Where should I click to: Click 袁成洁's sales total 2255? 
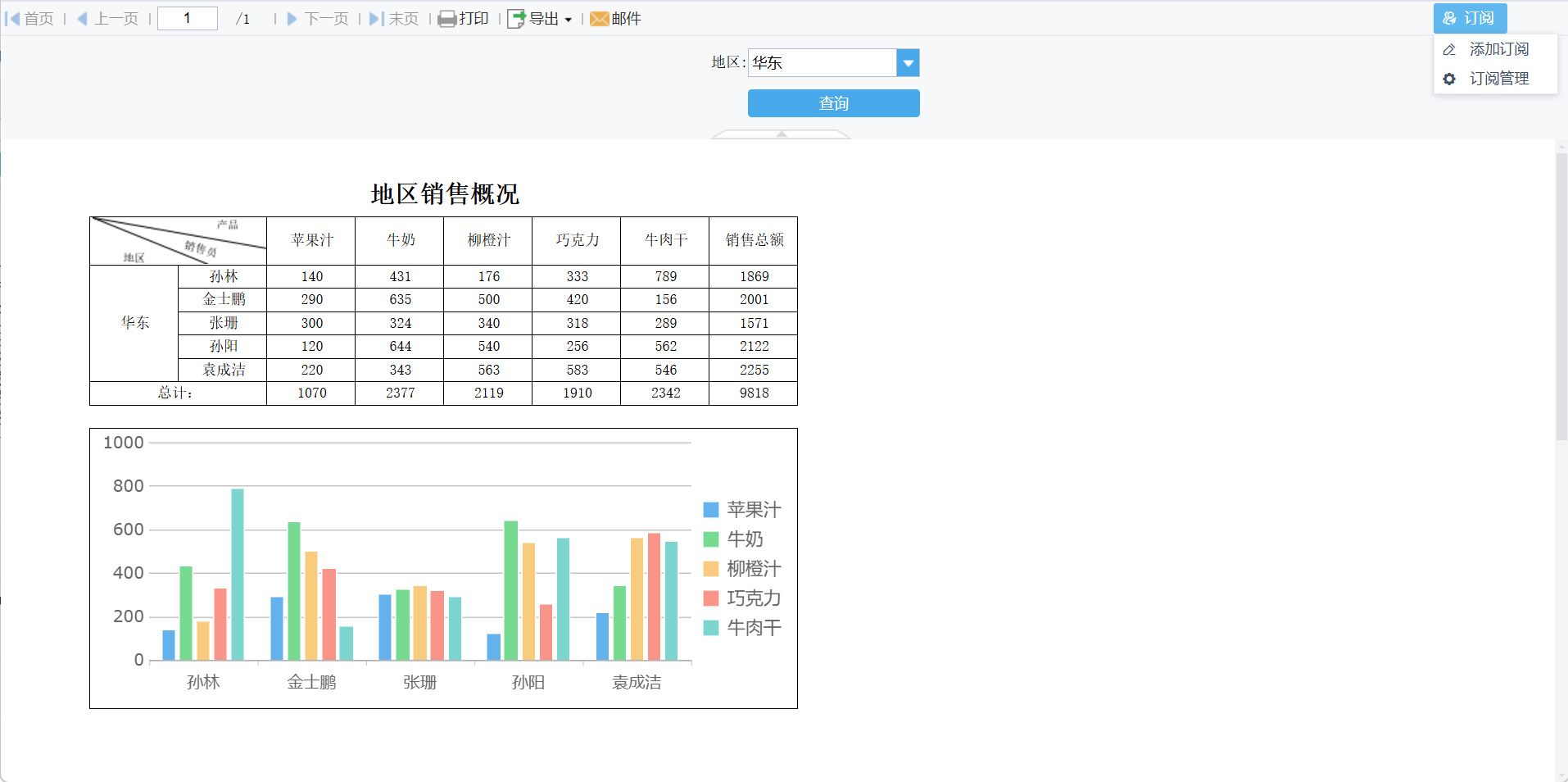754,371
